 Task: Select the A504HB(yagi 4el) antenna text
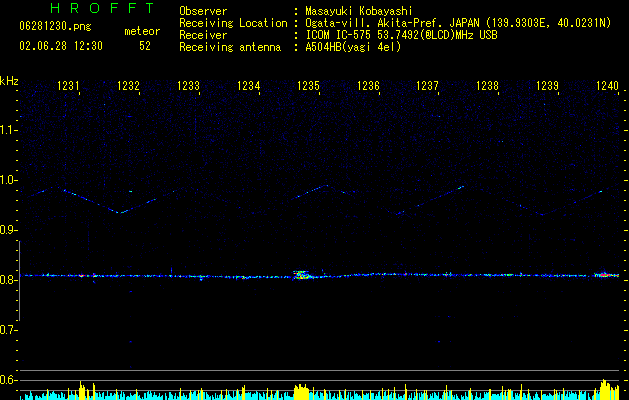pos(353,47)
